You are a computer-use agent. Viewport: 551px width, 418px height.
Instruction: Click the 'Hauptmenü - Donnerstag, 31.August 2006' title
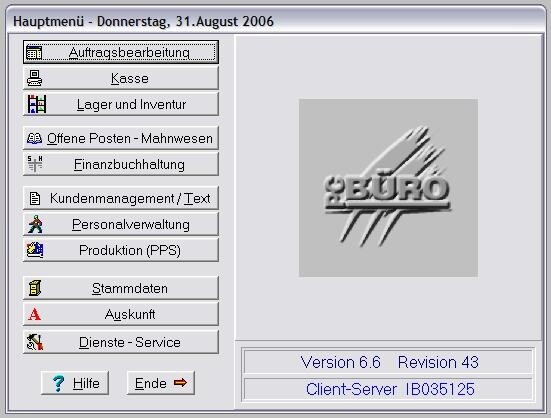[143, 21]
